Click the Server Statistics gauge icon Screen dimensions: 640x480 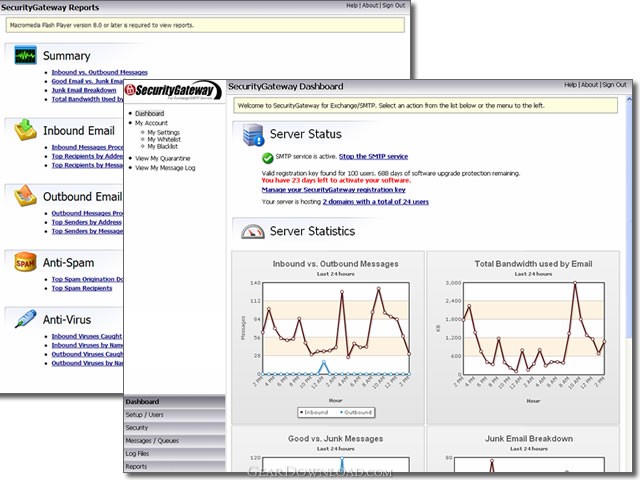(253, 231)
